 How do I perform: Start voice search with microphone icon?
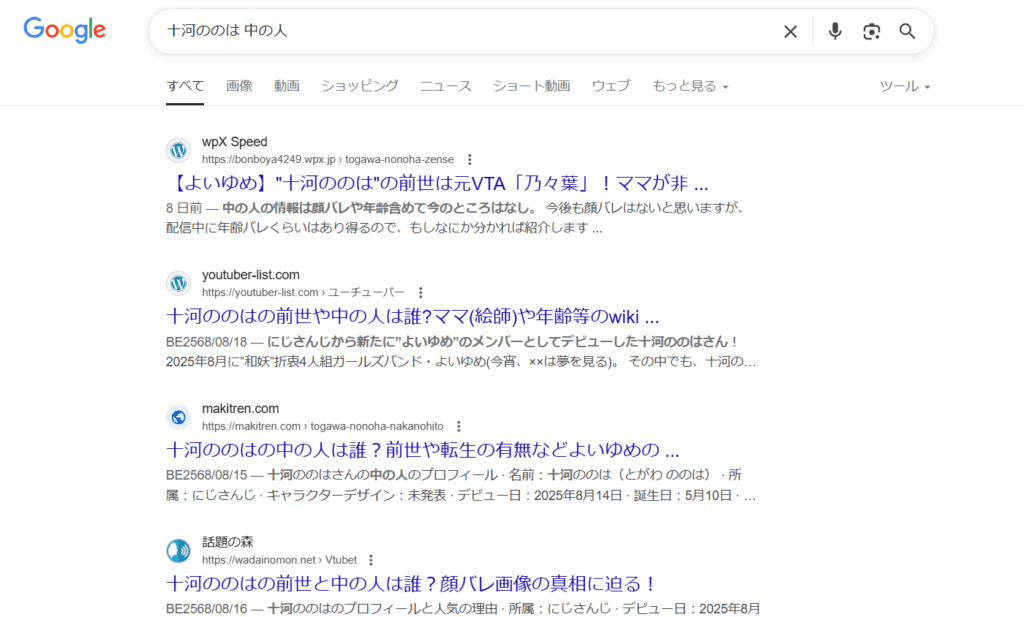pyautogui.click(x=835, y=31)
